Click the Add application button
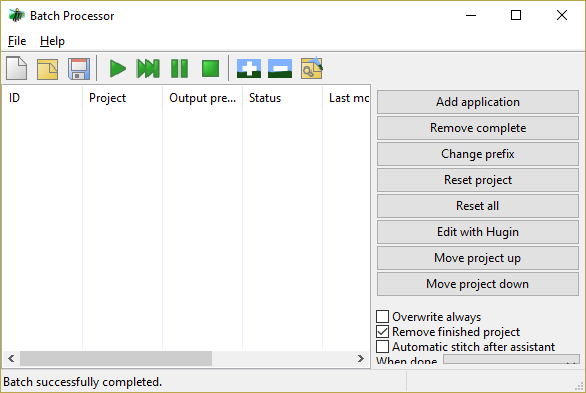The image size is (586, 393). point(478,102)
